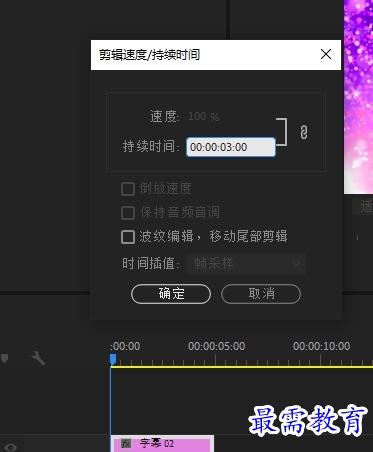Click the 速度 100 % value
Screen dimensions: 373x452
click(x=204, y=116)
